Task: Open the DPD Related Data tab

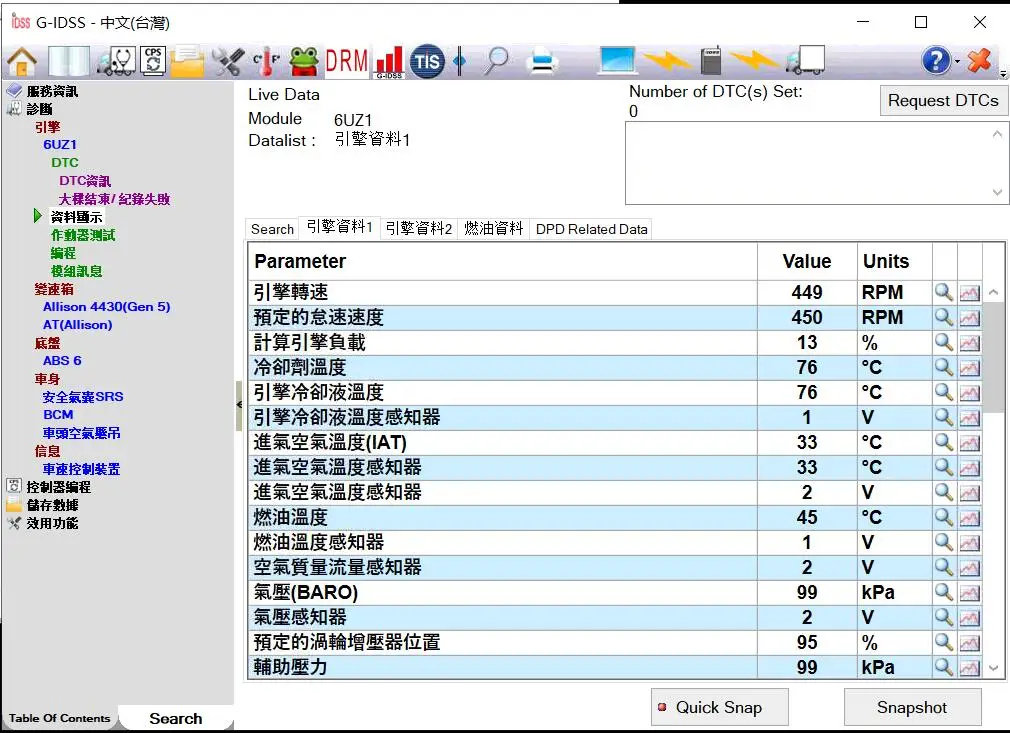Action: pyautogui.click(x=591, y=229)
